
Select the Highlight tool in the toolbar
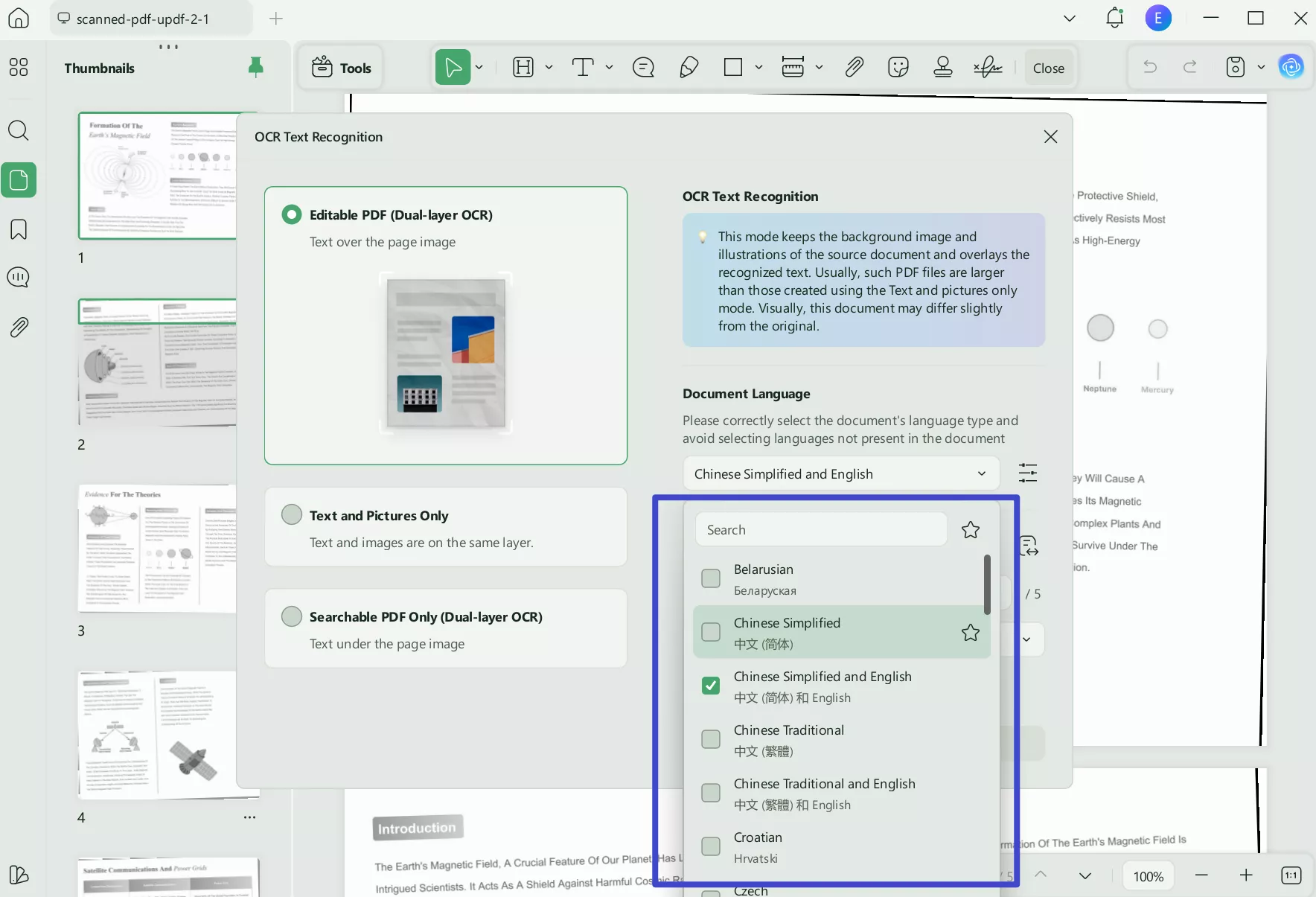(x=525, y=67)
